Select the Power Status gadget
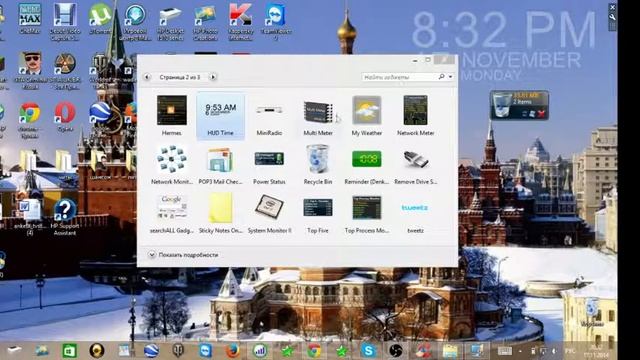The height and width of the screenshot is (360, 640). [x=269, y=165]
